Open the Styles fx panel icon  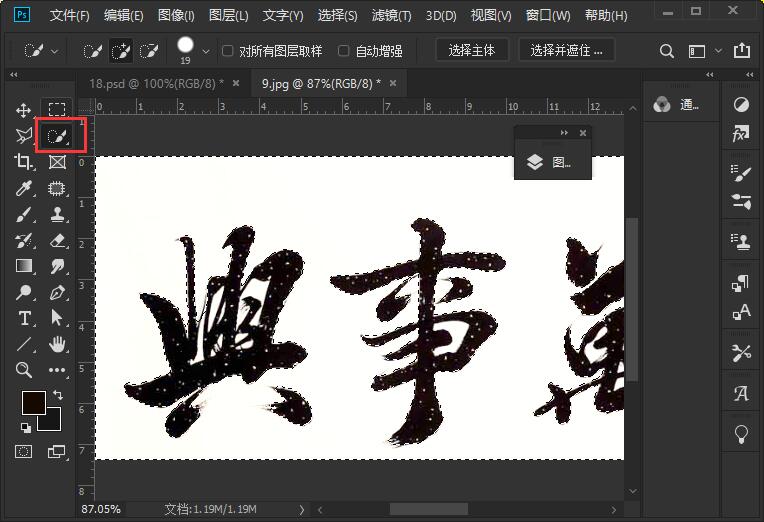coord(741,133)
